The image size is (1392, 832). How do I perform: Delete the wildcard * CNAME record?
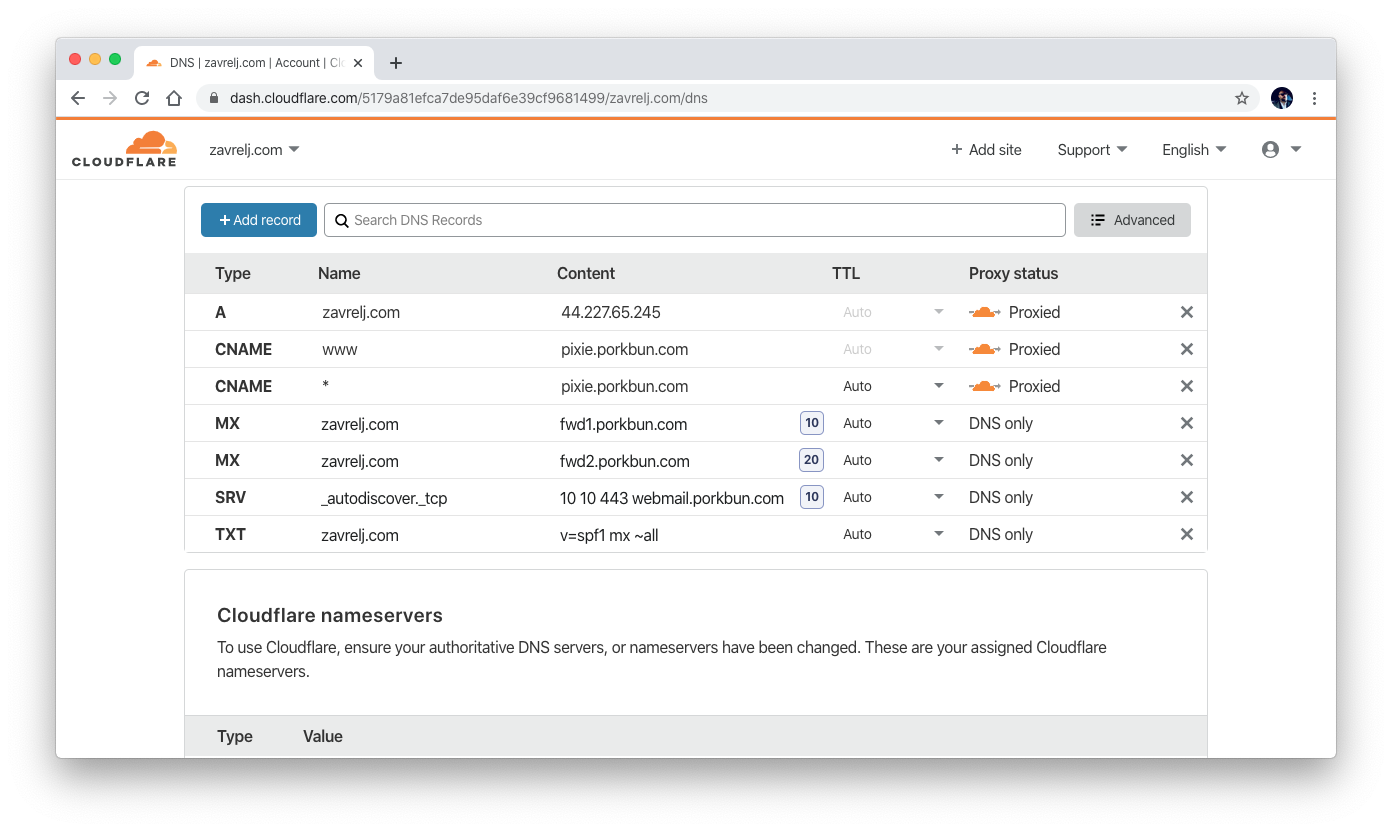point(1187,386)
